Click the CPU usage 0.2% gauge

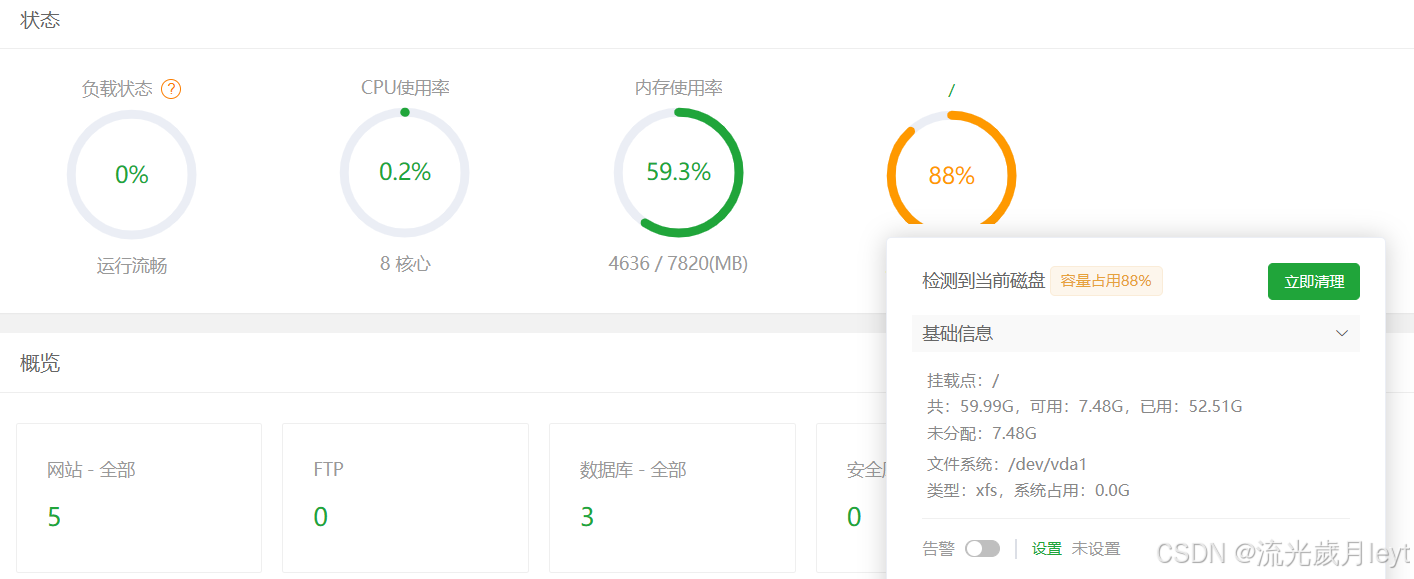pyautogui.click(x=404, y=173)
